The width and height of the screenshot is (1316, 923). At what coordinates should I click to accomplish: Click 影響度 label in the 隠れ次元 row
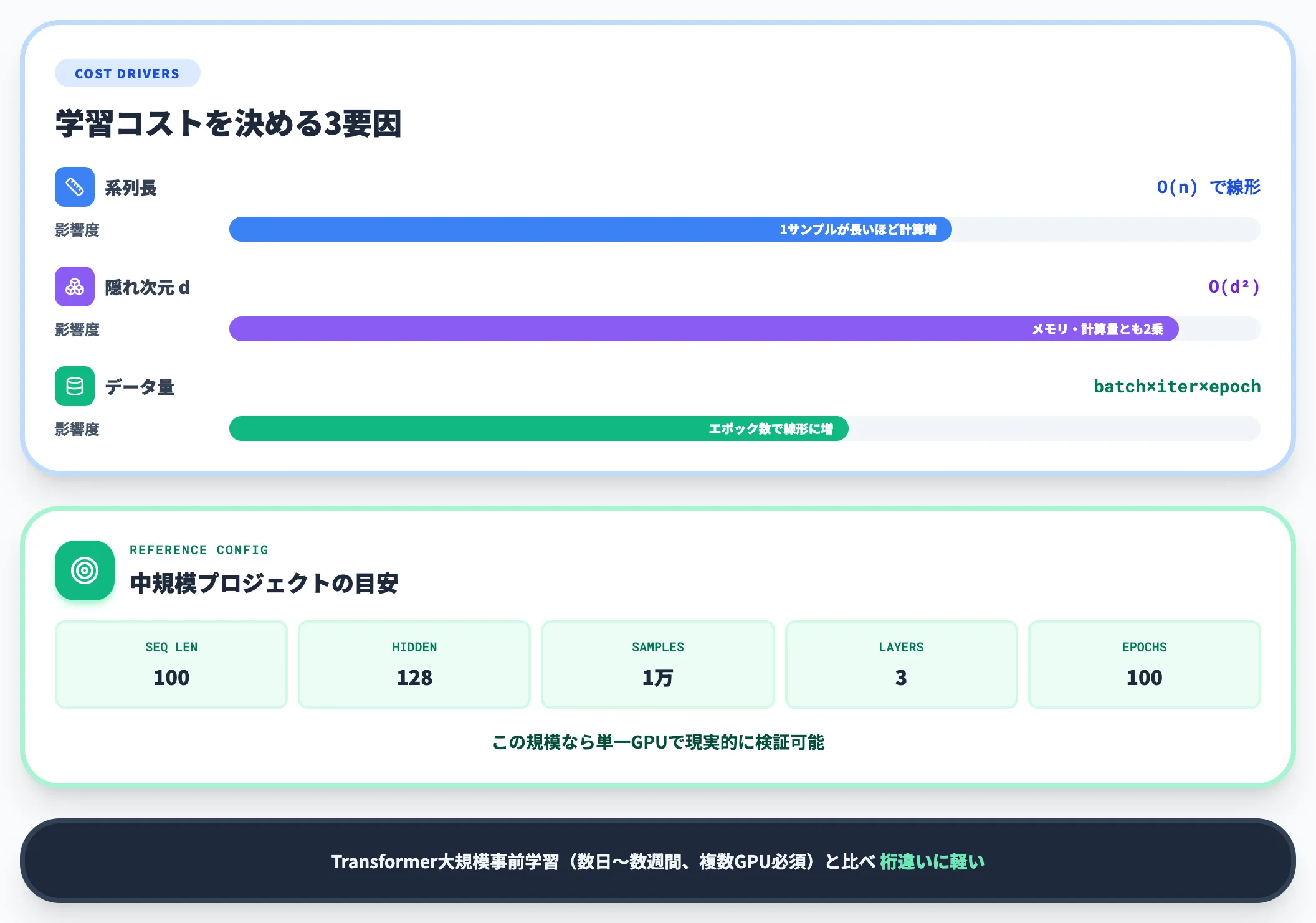[x=77, y=329]
